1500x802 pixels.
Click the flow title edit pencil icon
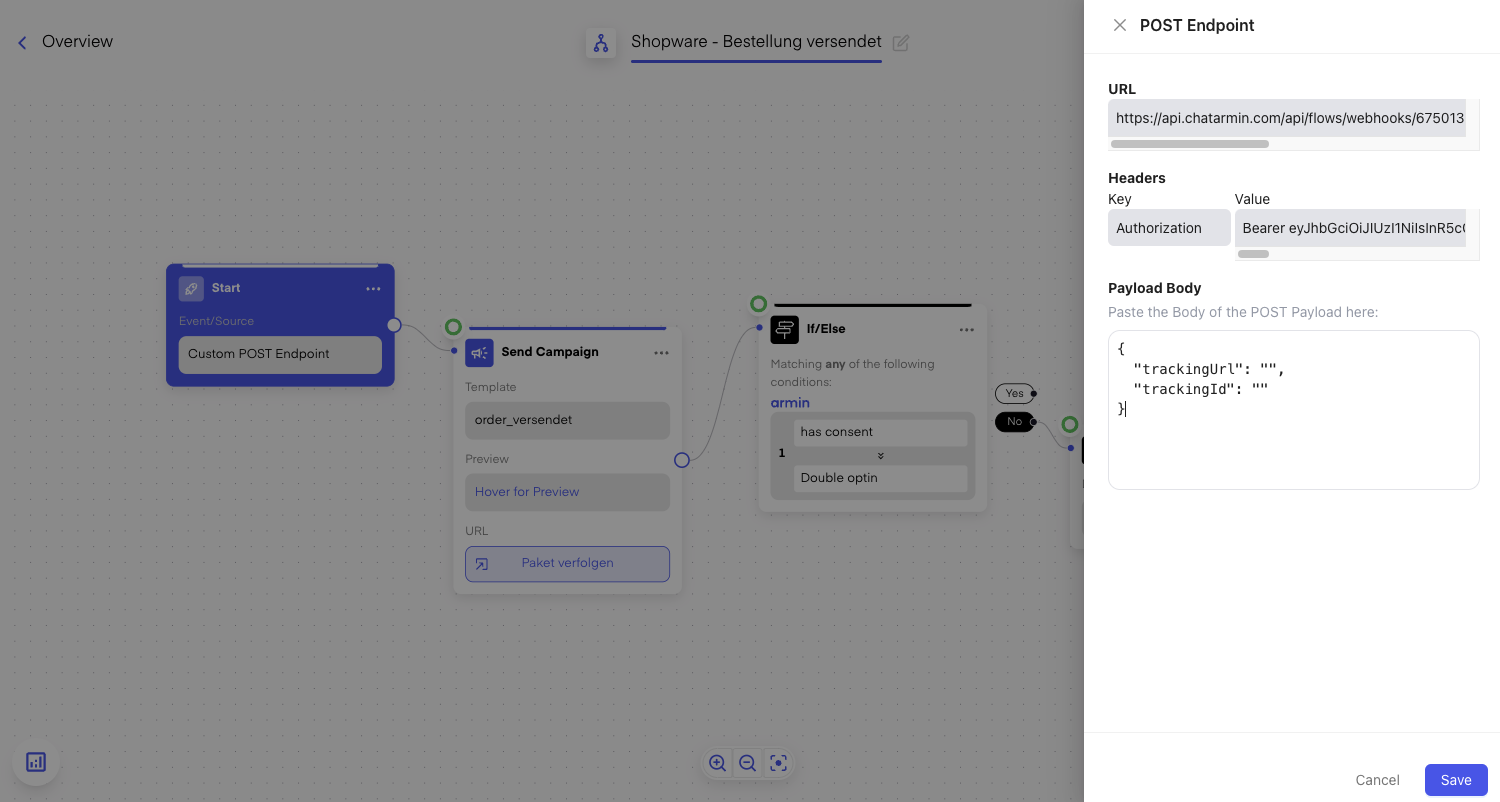click(x=901, y=43)
